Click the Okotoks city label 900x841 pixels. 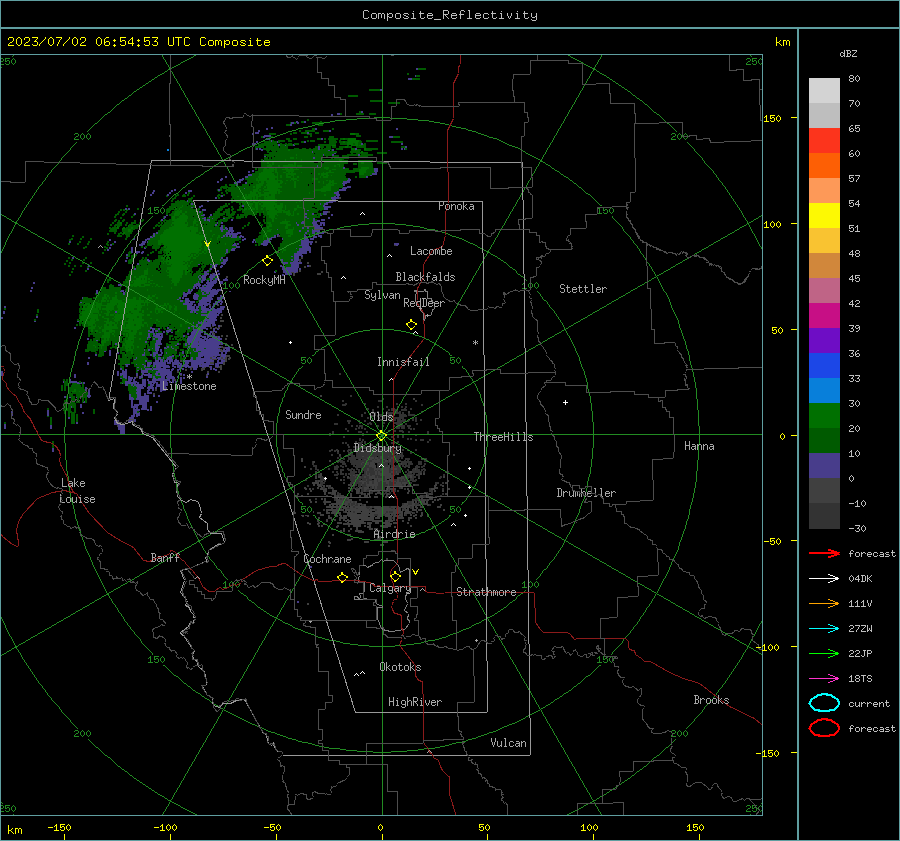(400, 667)
